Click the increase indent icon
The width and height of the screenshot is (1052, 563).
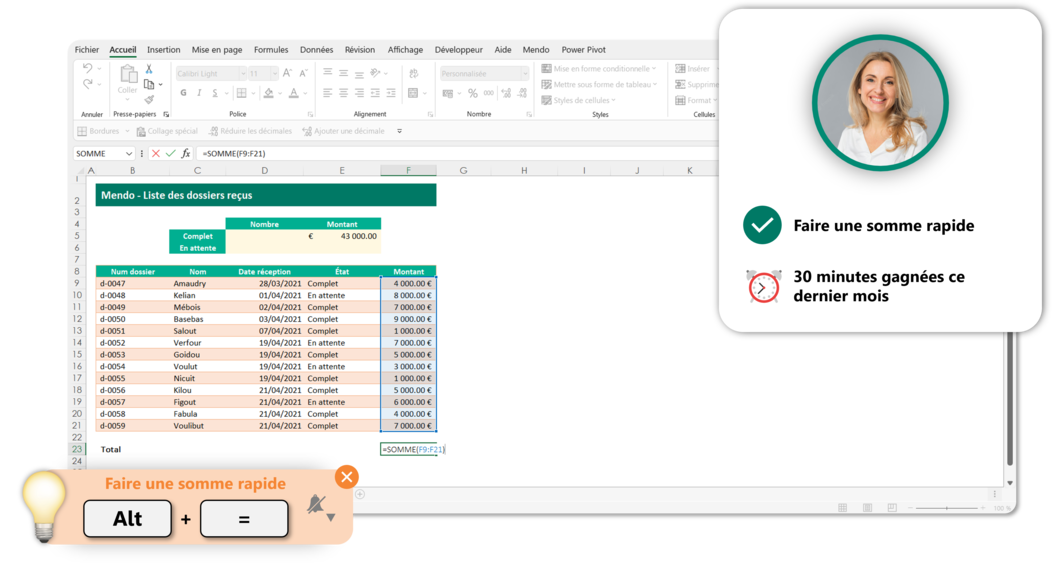[x=391, y=93]
